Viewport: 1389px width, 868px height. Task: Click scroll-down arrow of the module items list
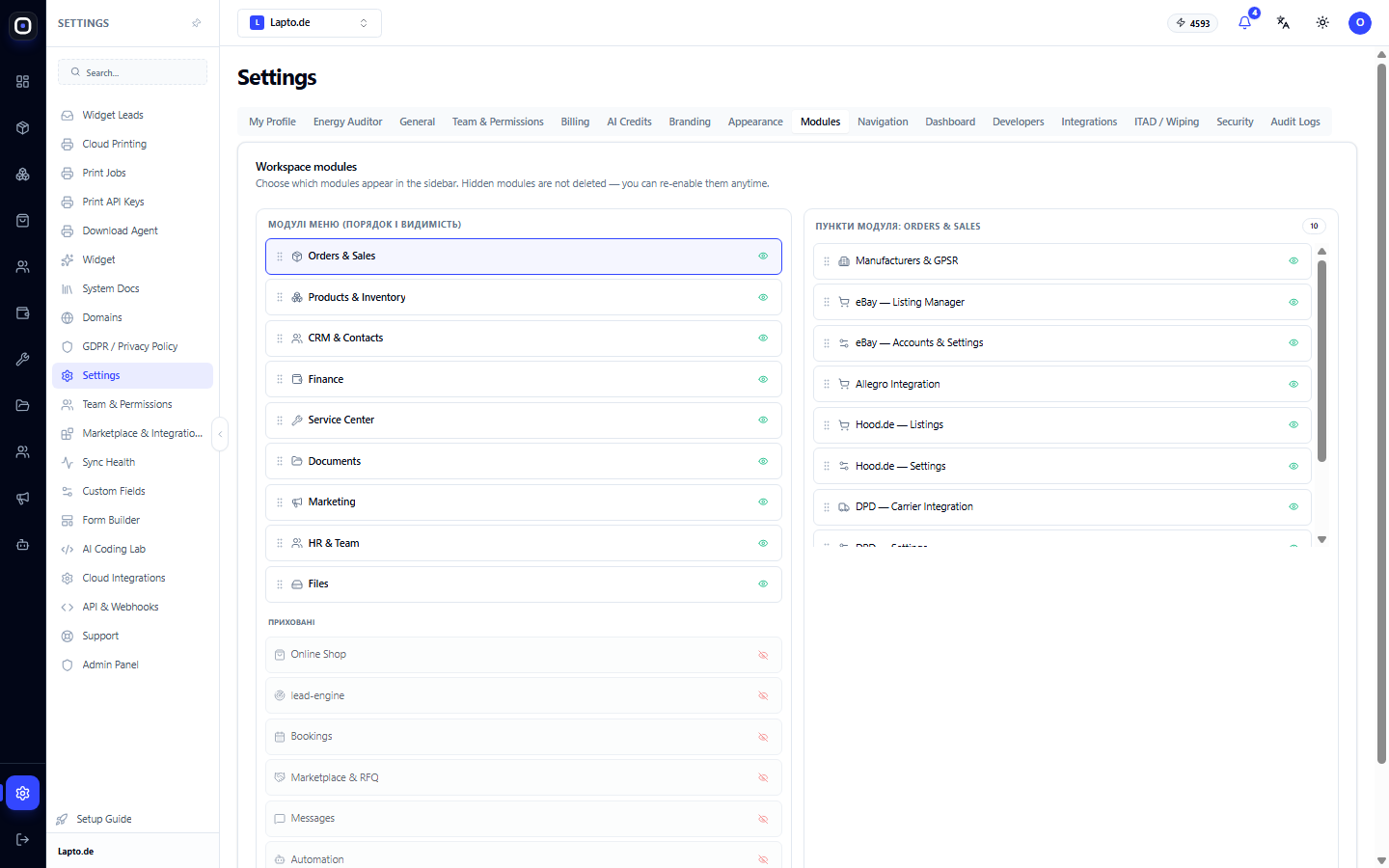point(1321,539)
